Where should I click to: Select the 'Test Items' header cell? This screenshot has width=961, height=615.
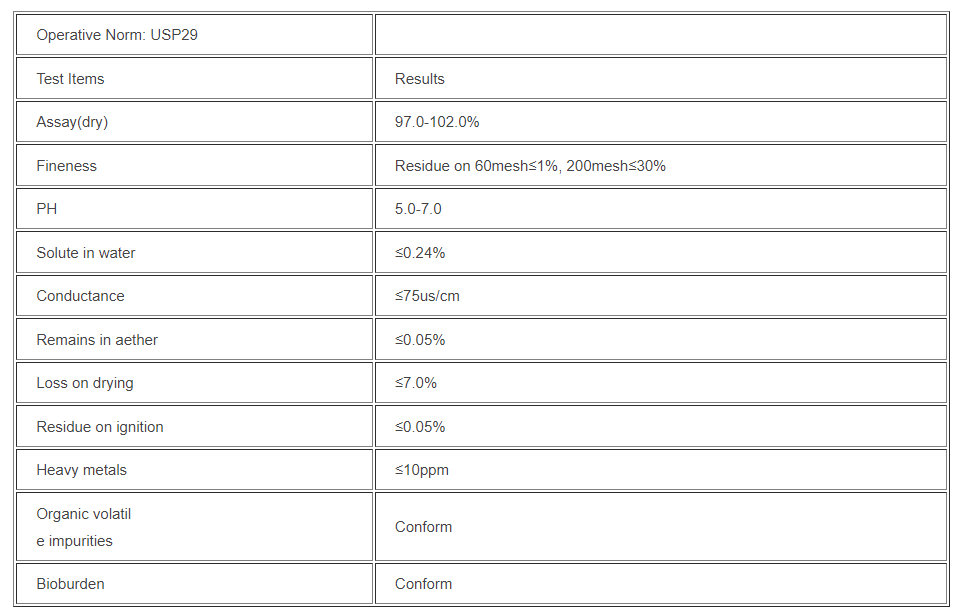(70, 79)
